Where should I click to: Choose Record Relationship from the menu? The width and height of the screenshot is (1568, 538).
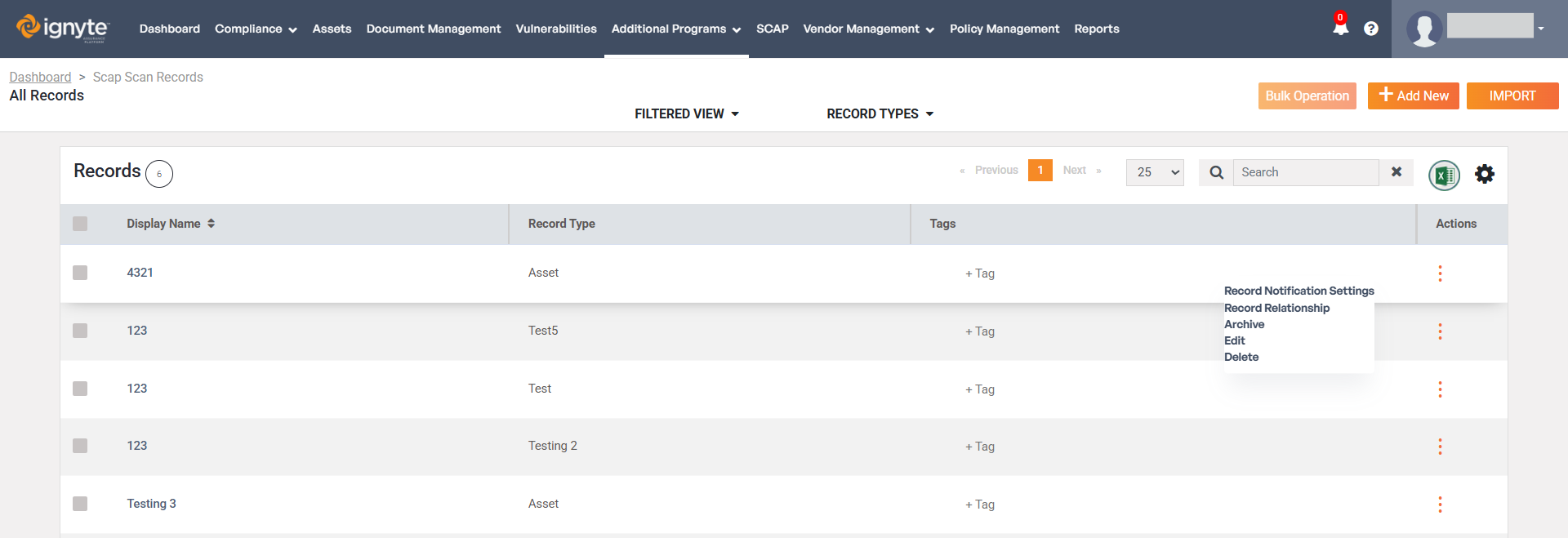tap(1276, 308)
